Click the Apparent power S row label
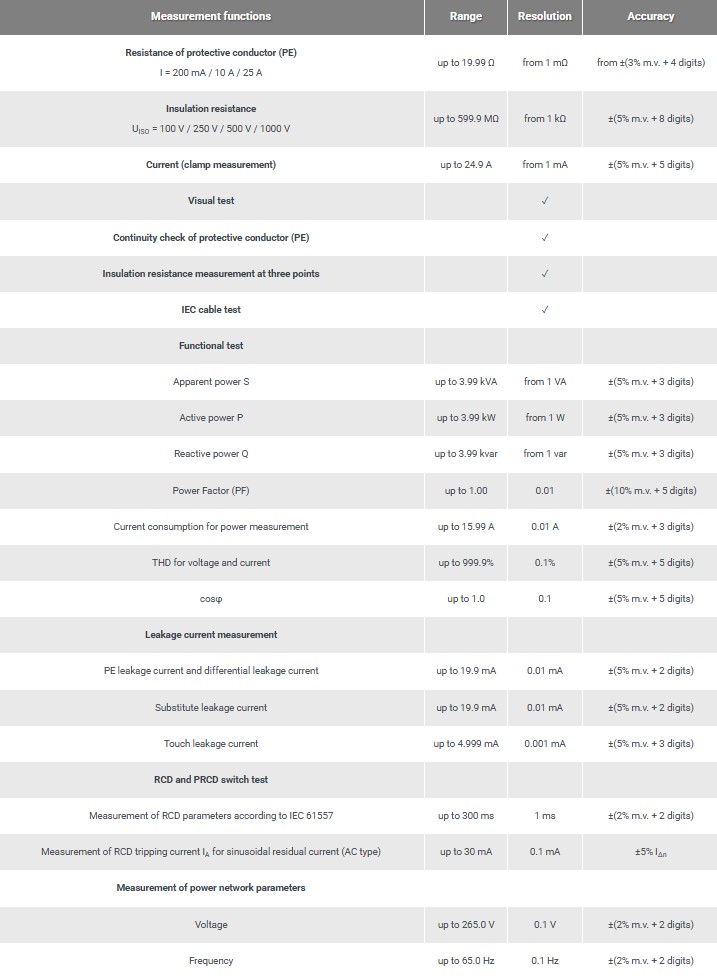Screen dimensions: 717x980 coord(211,382)
